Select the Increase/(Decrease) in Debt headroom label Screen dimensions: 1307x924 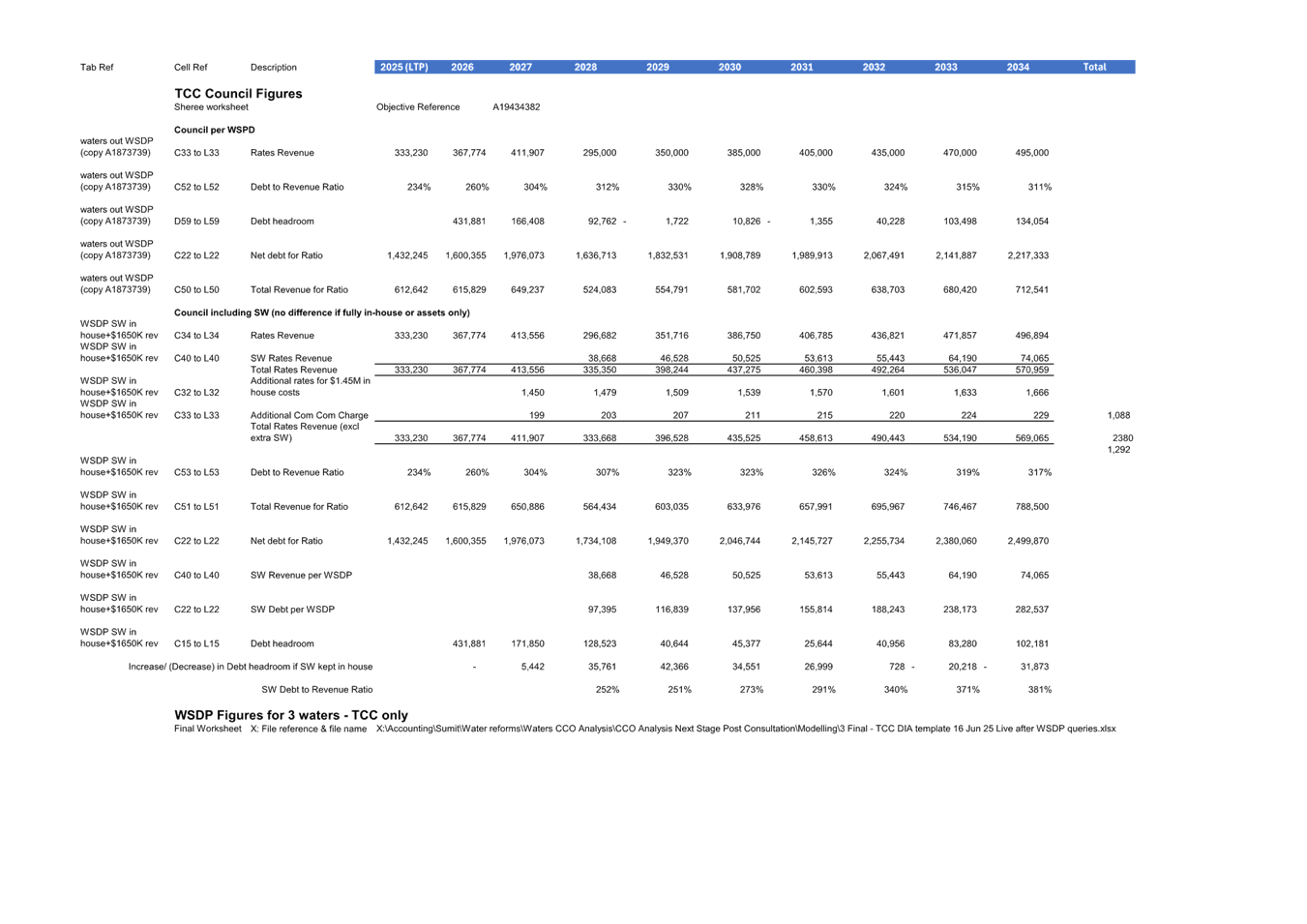[x=251, y=667]
